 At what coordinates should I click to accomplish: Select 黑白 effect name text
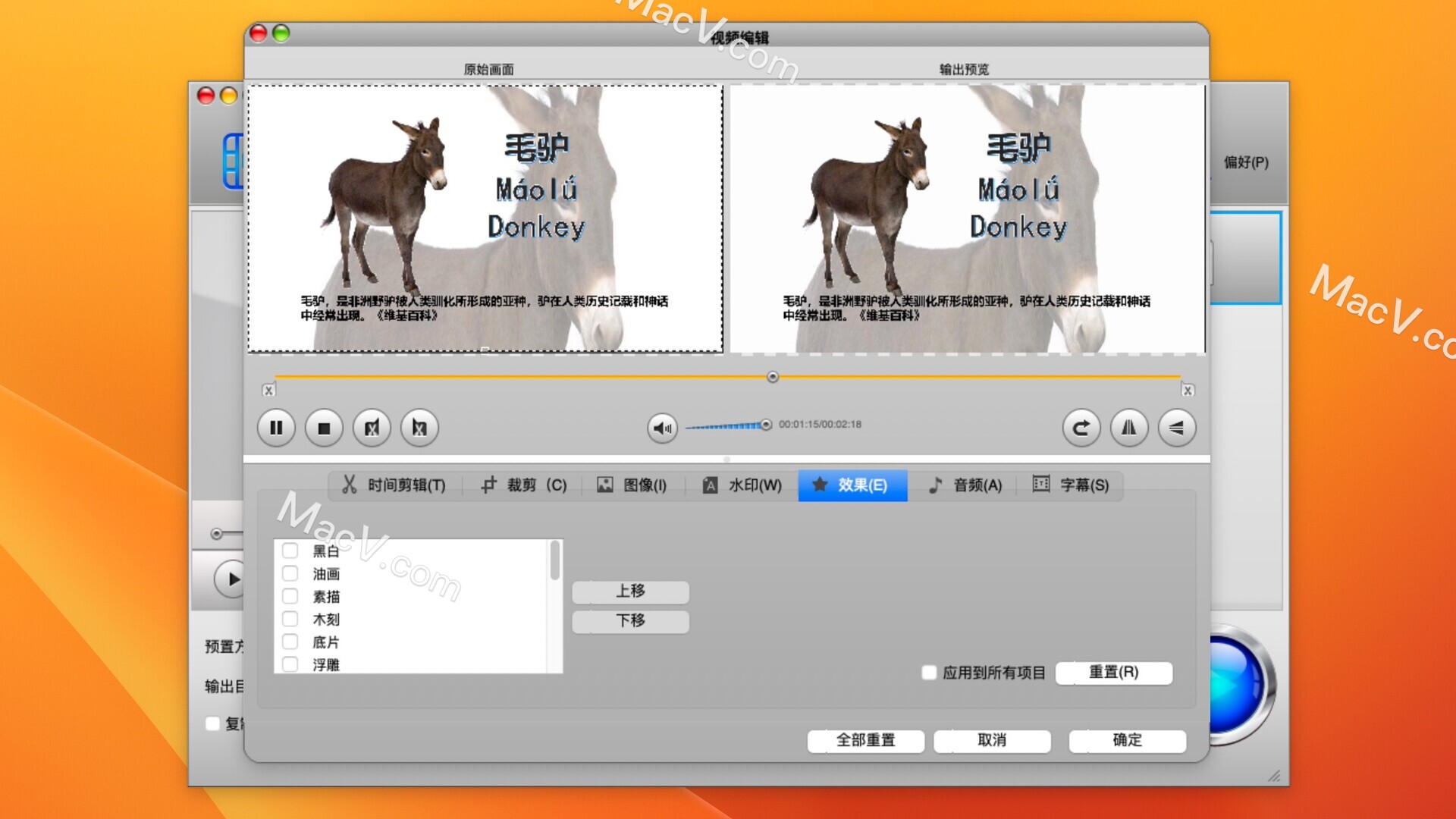coord(326,551)
